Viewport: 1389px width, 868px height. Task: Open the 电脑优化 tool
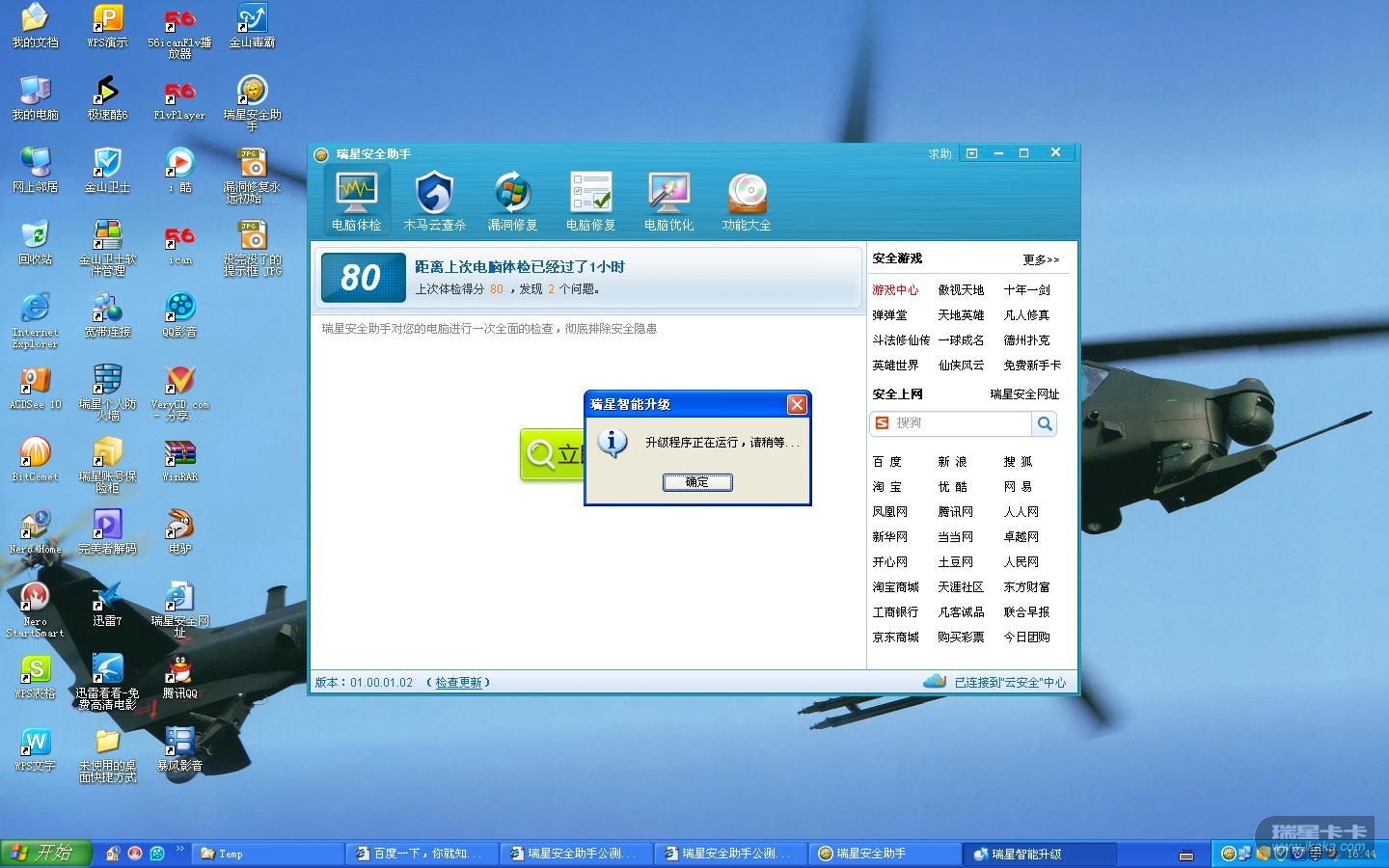[x=668, y=201]
